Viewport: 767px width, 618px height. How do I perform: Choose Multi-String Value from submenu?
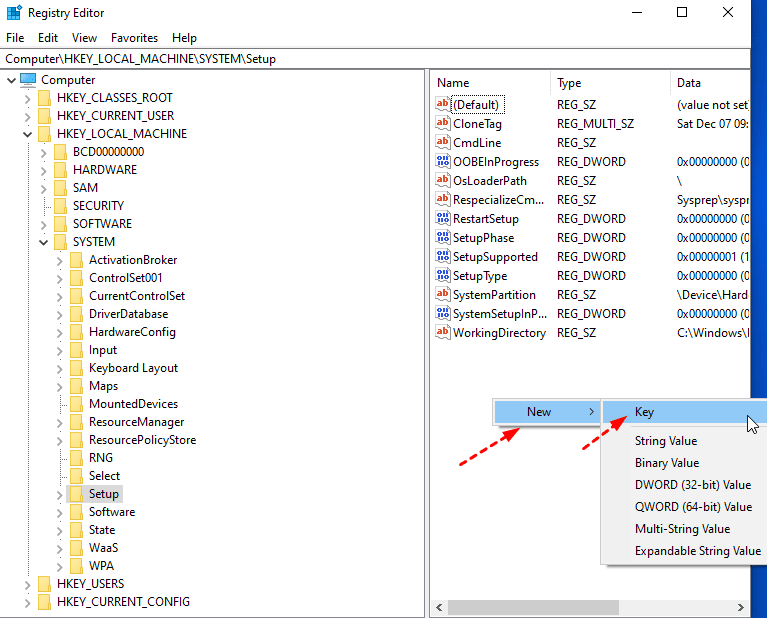(684, 529)
